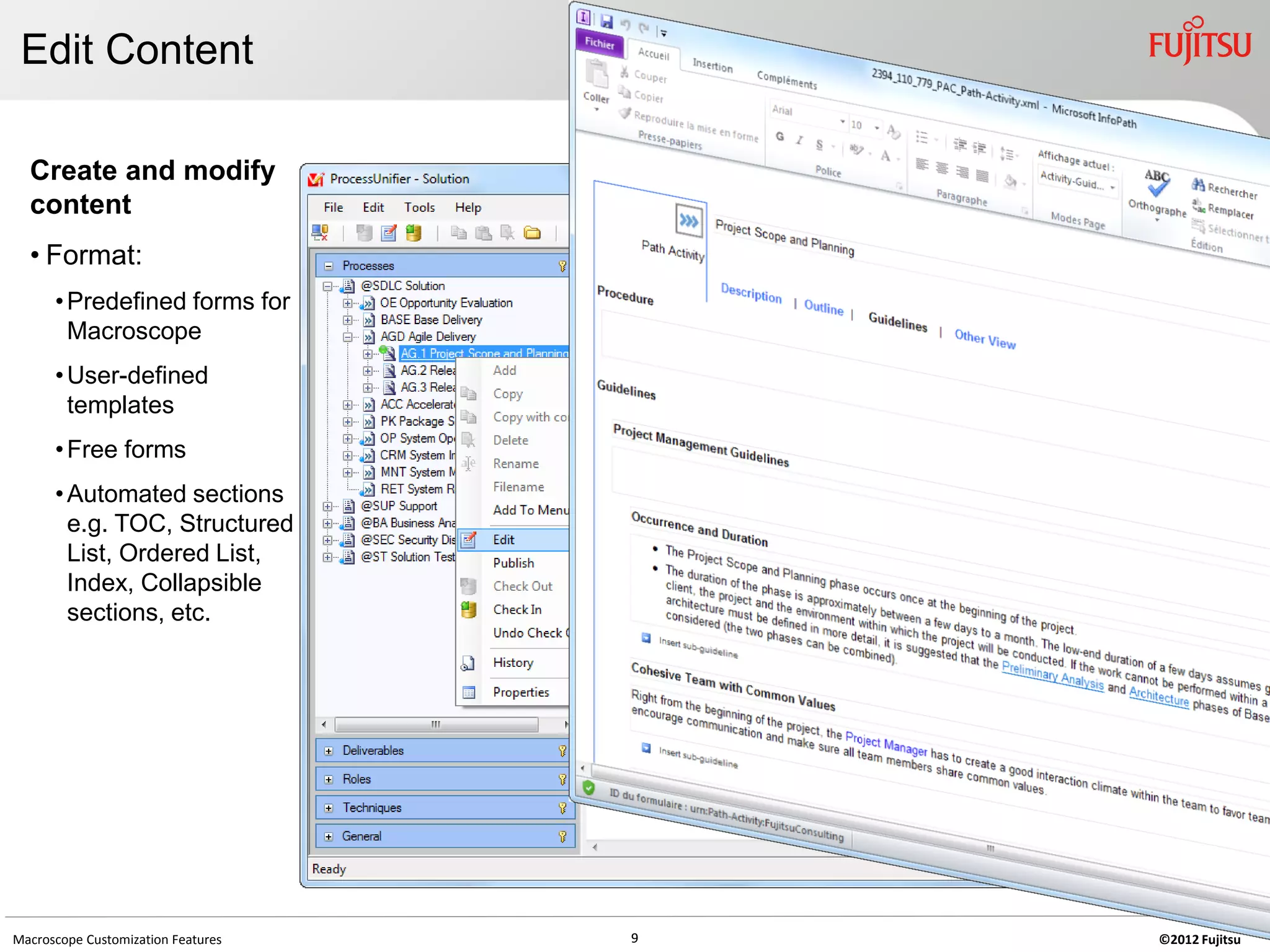
Task: Expand the Deliverables panel
Action: 329,751
